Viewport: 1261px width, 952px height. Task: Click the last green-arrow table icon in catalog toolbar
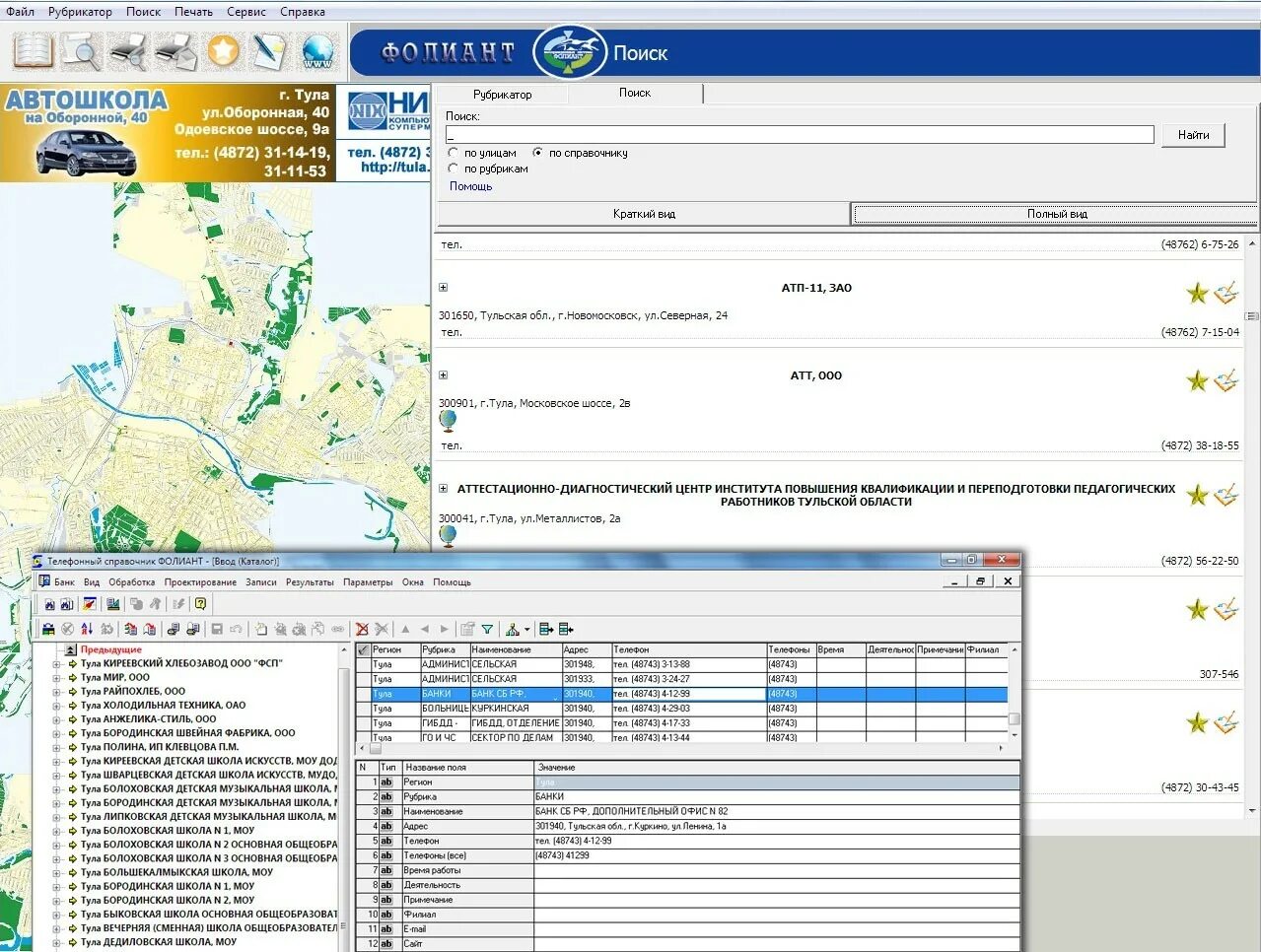pyautogui.click(x=566, y=629)
